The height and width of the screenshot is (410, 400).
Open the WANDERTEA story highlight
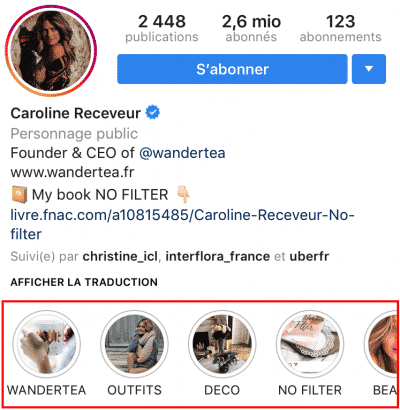[x=46, y=344]
